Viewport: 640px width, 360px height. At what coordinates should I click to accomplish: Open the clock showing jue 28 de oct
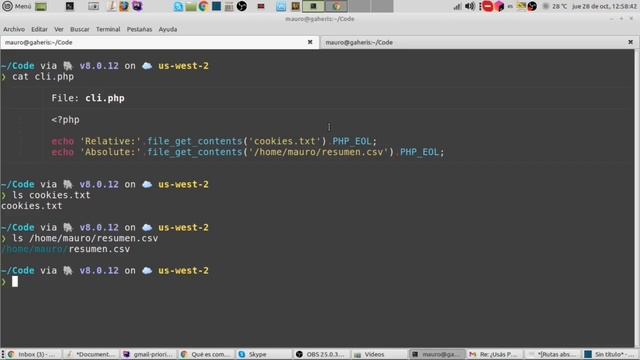(604, 6)
